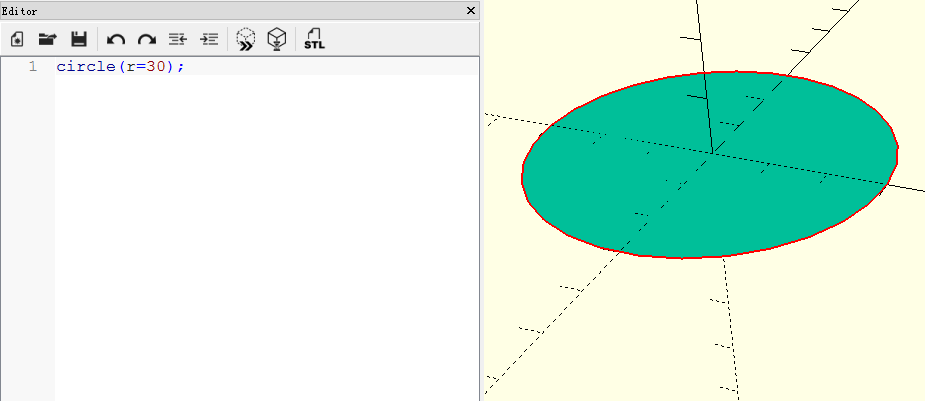
Task: Export the design as STL
Action: point(314,39)
